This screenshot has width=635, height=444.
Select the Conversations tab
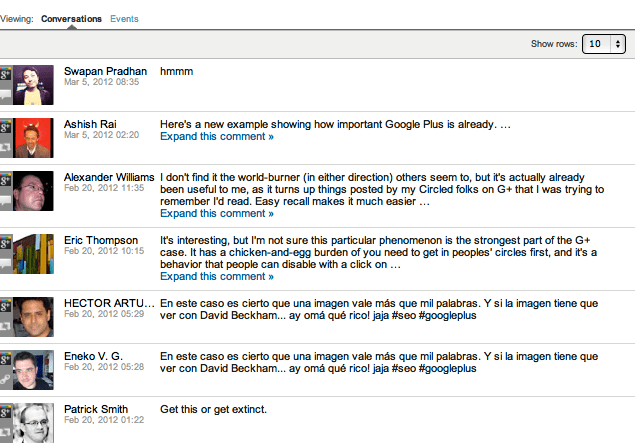[x=71, y=19]
